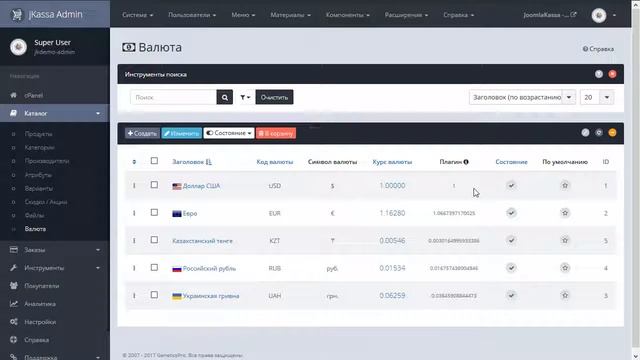
Task: Click the Справка lifebuoy icon in sidebar
Action: [13, 340]
